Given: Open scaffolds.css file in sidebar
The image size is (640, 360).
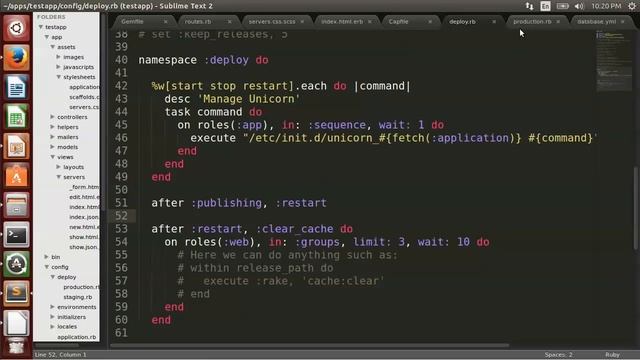Looking at the screenshot, I should point(84,97).
